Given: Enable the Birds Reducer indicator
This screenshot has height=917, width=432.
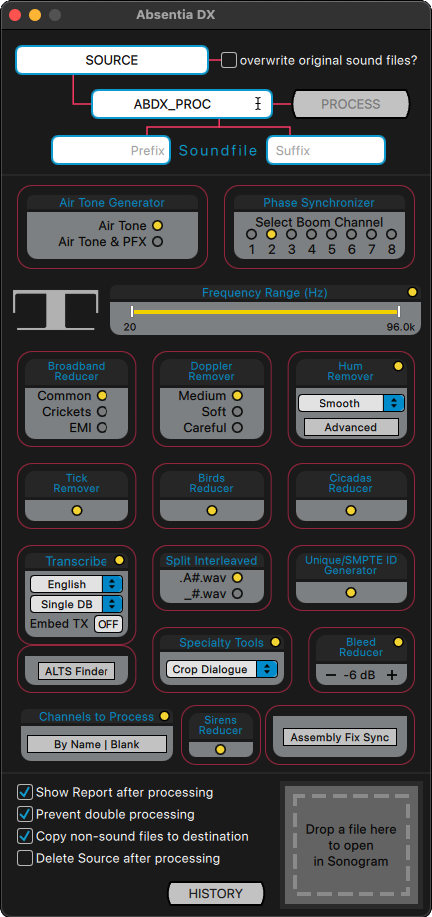Looking at the screenshot, I should click(x=212, y=511).
